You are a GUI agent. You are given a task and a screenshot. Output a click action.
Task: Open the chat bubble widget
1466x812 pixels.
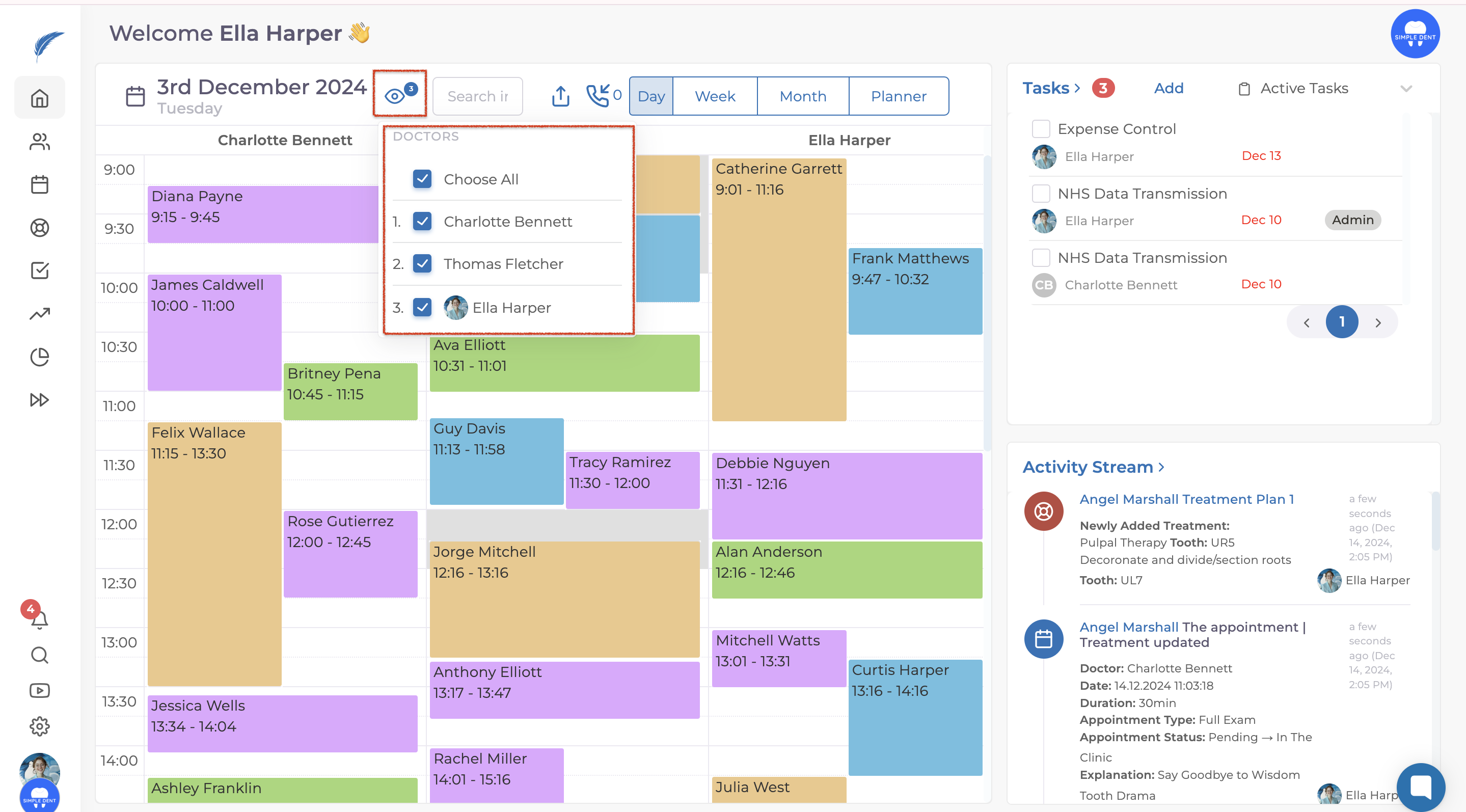tap(1421, 787)
